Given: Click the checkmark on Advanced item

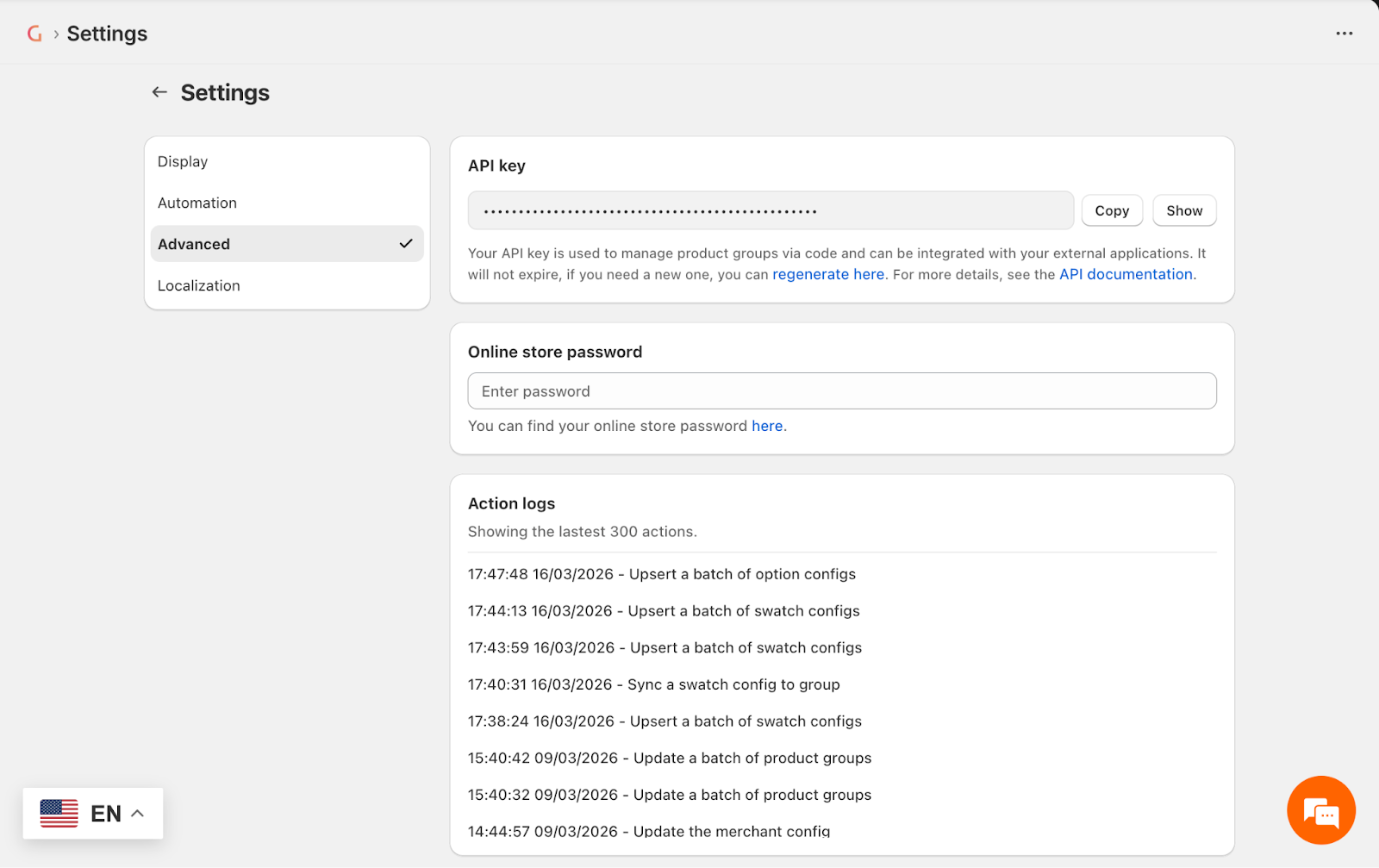Looking at the screenshot, I should click(406, 244).
